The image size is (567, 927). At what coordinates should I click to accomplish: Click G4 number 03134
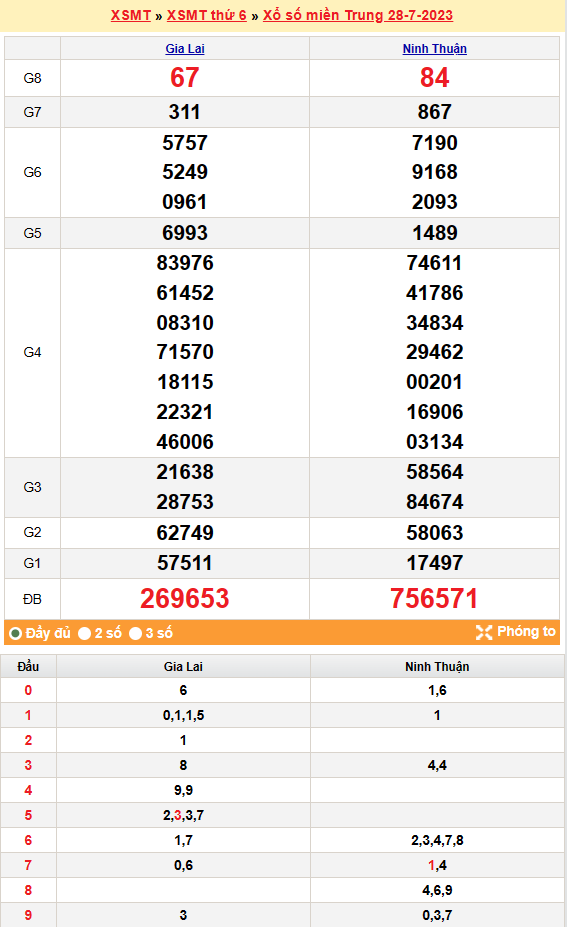(x=435, y=442)
